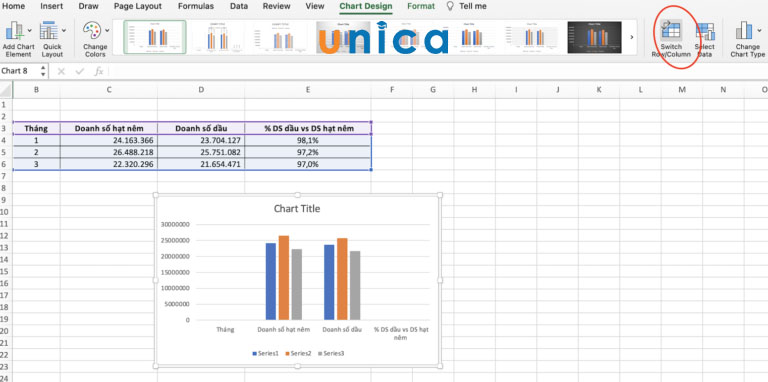Click cell showing 97,0%
The height and width of the screenshot is (382, 768).
click(x=308, y=164)
